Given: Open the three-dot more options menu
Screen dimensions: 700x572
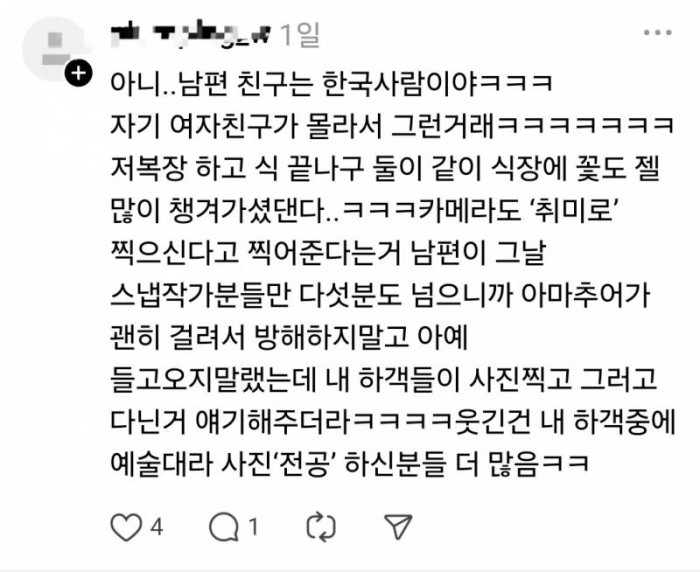Looking at the screenshot, I should point(658,33).
